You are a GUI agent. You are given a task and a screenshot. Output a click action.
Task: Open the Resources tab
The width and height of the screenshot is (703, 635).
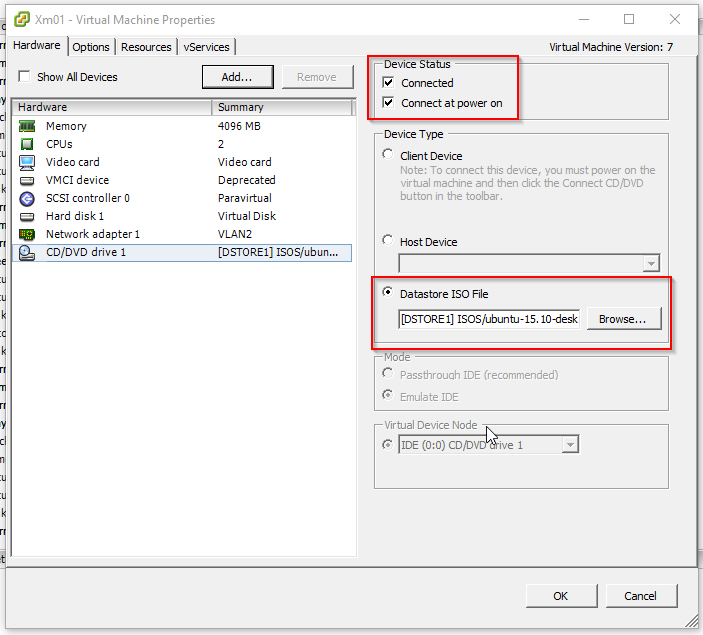pos(146,47)
